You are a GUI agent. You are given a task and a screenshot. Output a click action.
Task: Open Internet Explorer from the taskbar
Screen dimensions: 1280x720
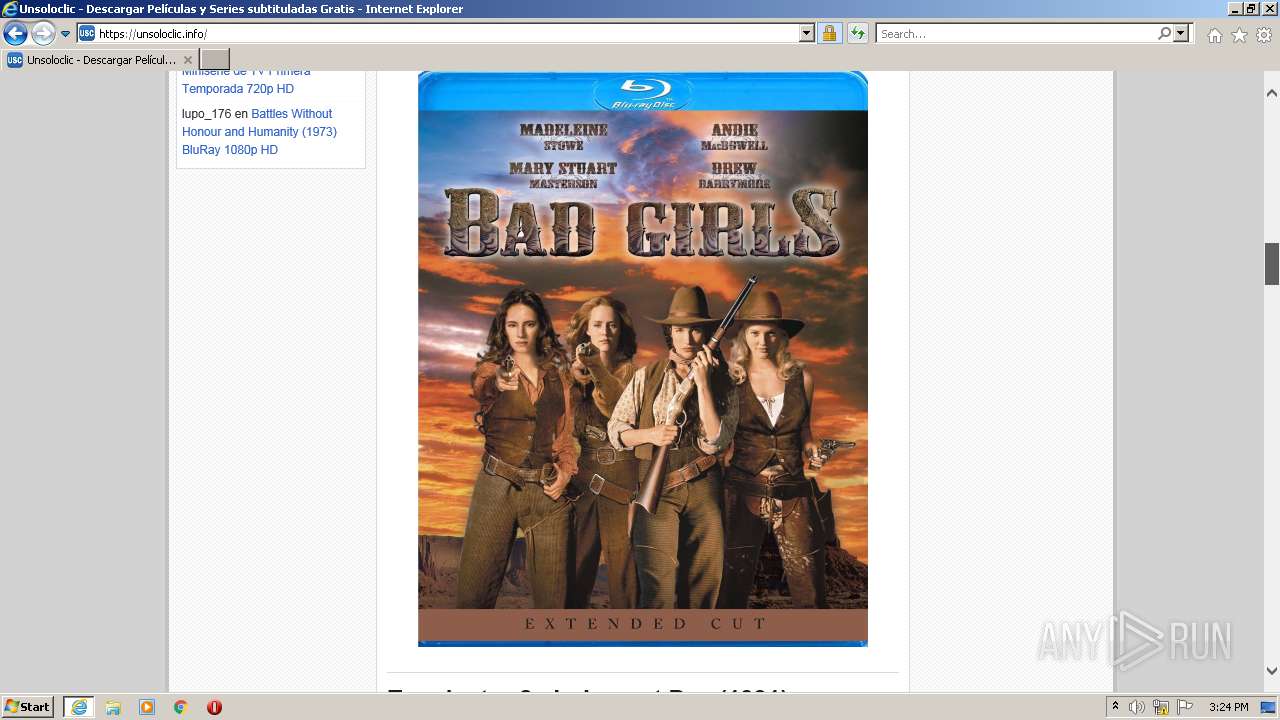point(78,707)
